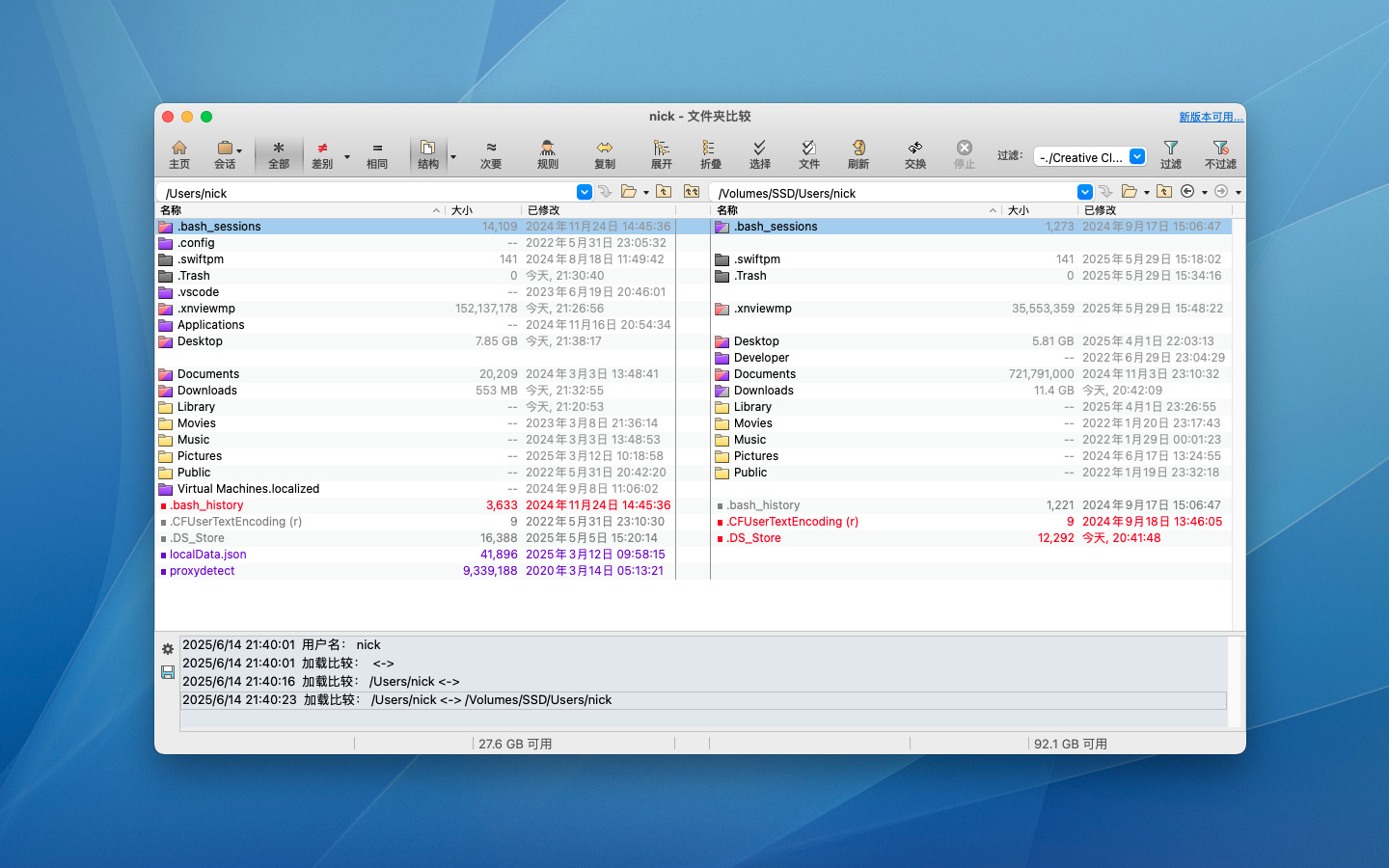Select .config folder in the left pane
The width and height of the screenshot is (1389, 868).
(416, 243)
